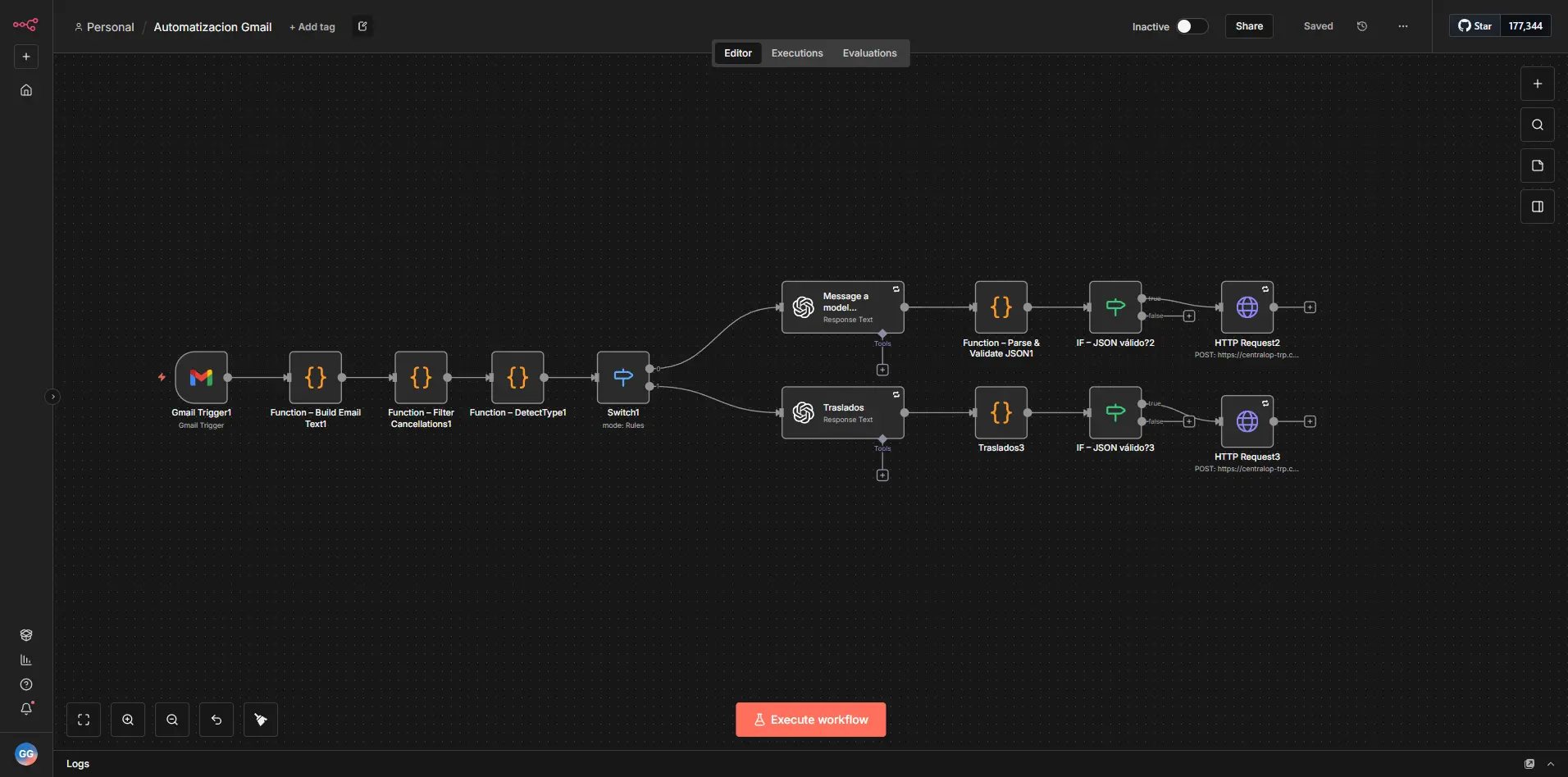Switch to the Executions tab
The width and height of the screenshot is (1568, 777).
[796, 53]
